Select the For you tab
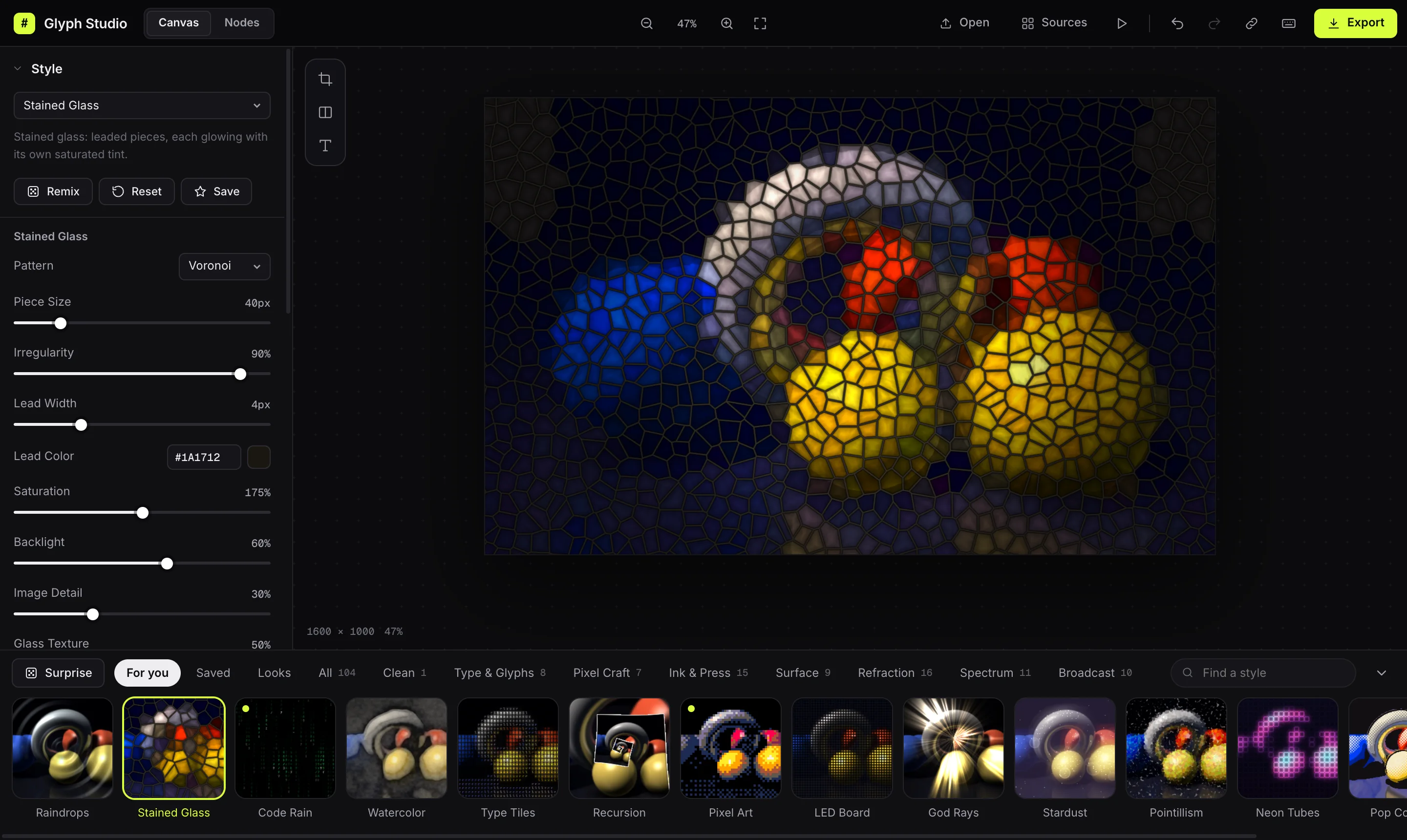Screen dimensions: 1407x840 147,672
